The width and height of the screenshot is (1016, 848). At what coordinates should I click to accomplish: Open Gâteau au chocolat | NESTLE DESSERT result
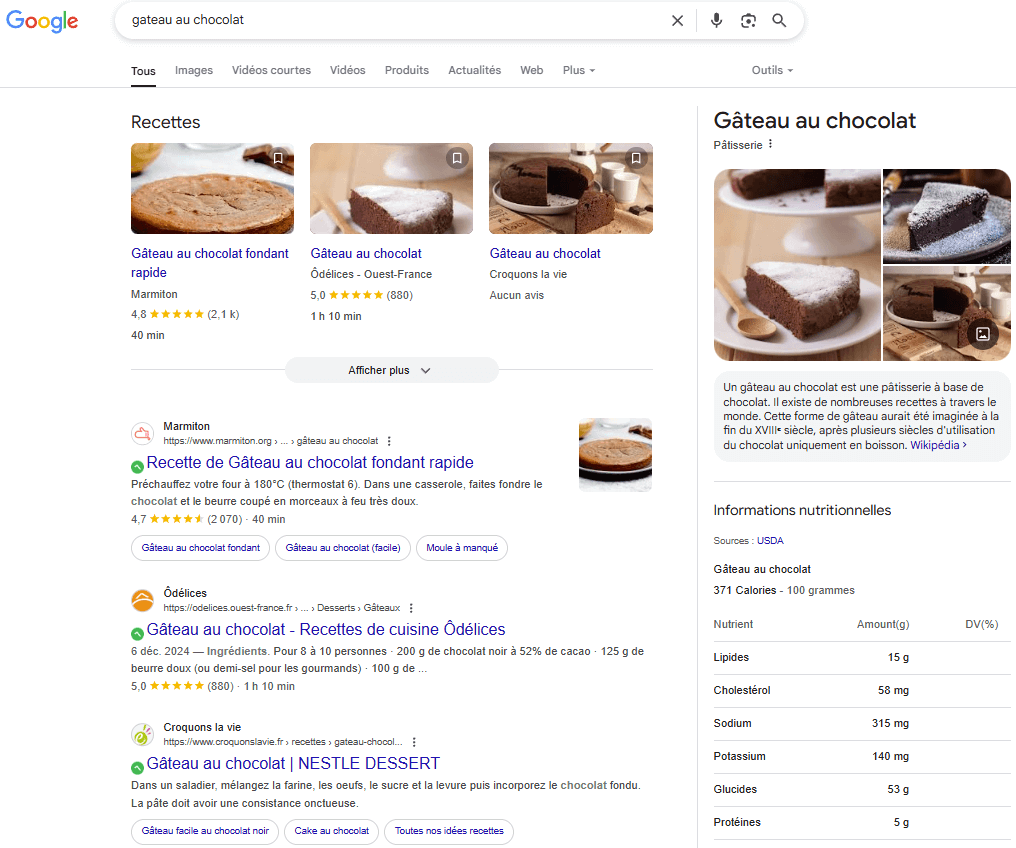tap(293, 764)
